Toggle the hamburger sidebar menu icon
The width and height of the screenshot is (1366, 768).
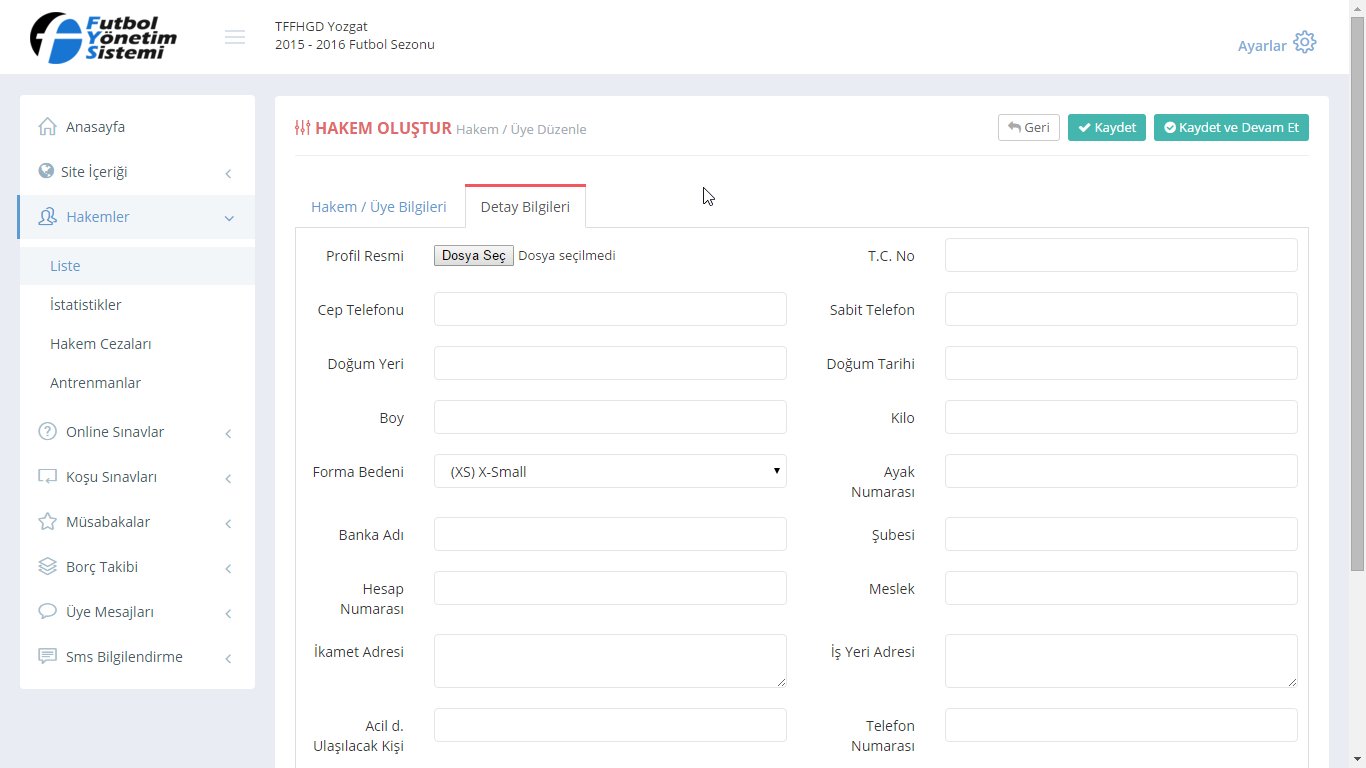tap(235, 37)
